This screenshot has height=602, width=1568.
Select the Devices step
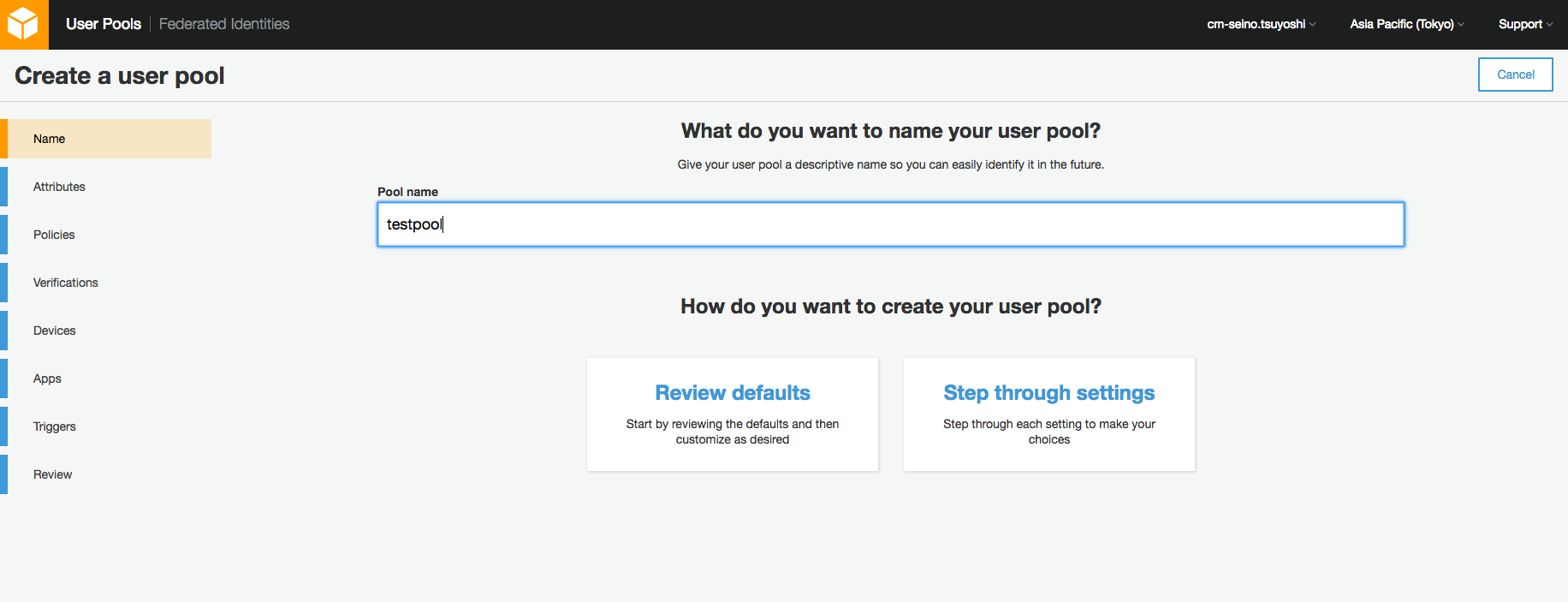(x=55, y=331)
